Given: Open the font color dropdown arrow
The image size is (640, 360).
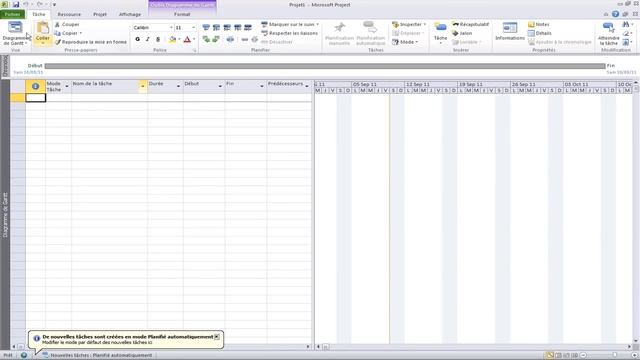Looking at the screenshot, I should pos(194,40).
